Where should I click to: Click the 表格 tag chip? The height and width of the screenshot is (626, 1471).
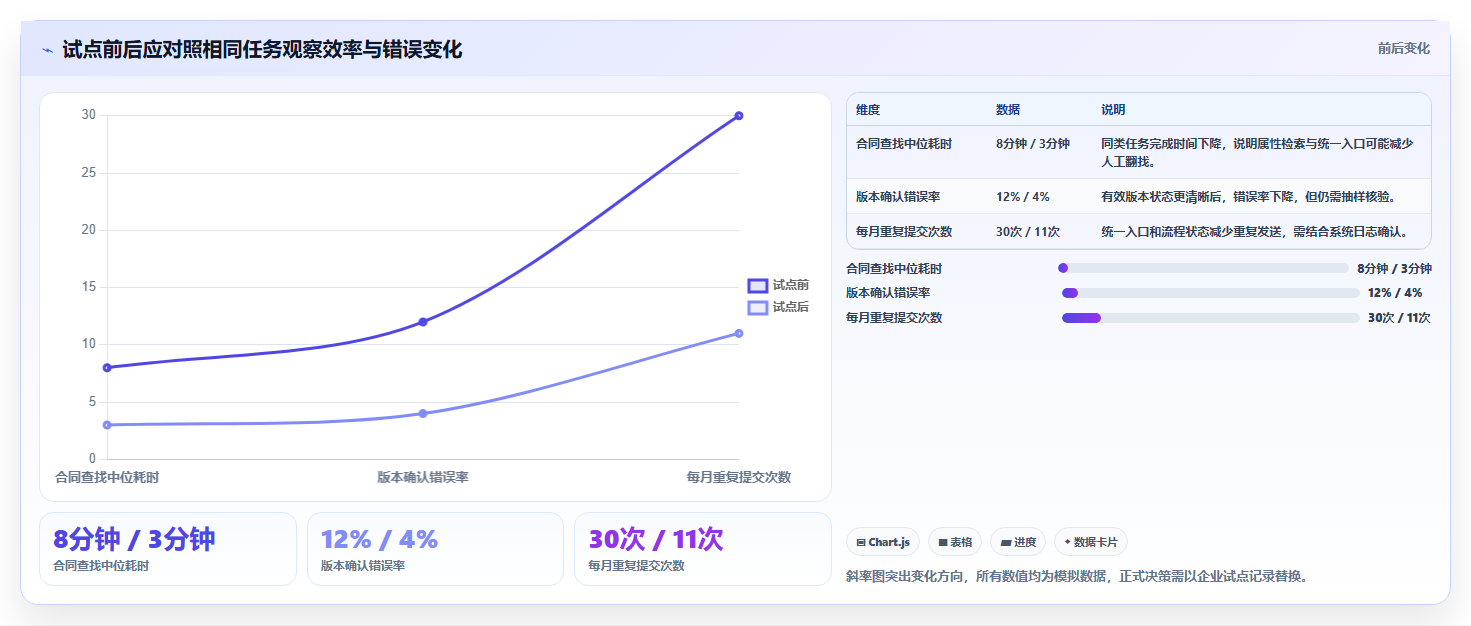[956, 542]
